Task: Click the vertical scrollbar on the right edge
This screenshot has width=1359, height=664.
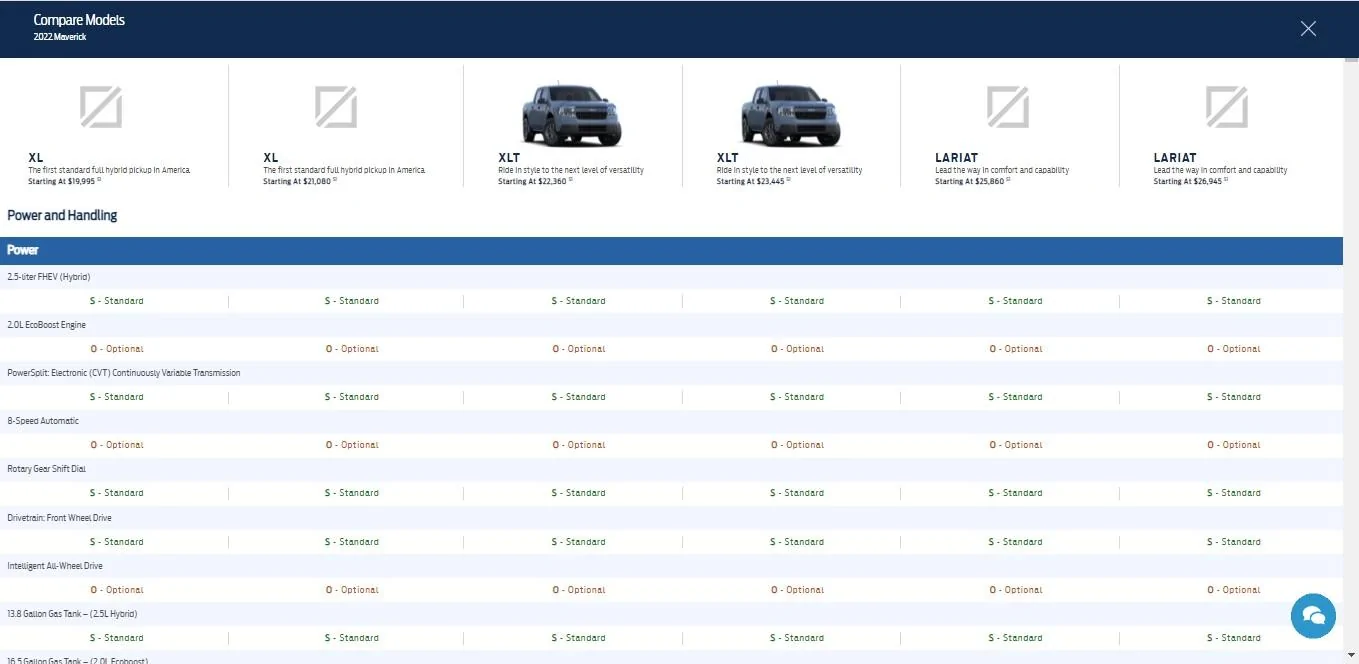Action: [x=1351, y=360]
